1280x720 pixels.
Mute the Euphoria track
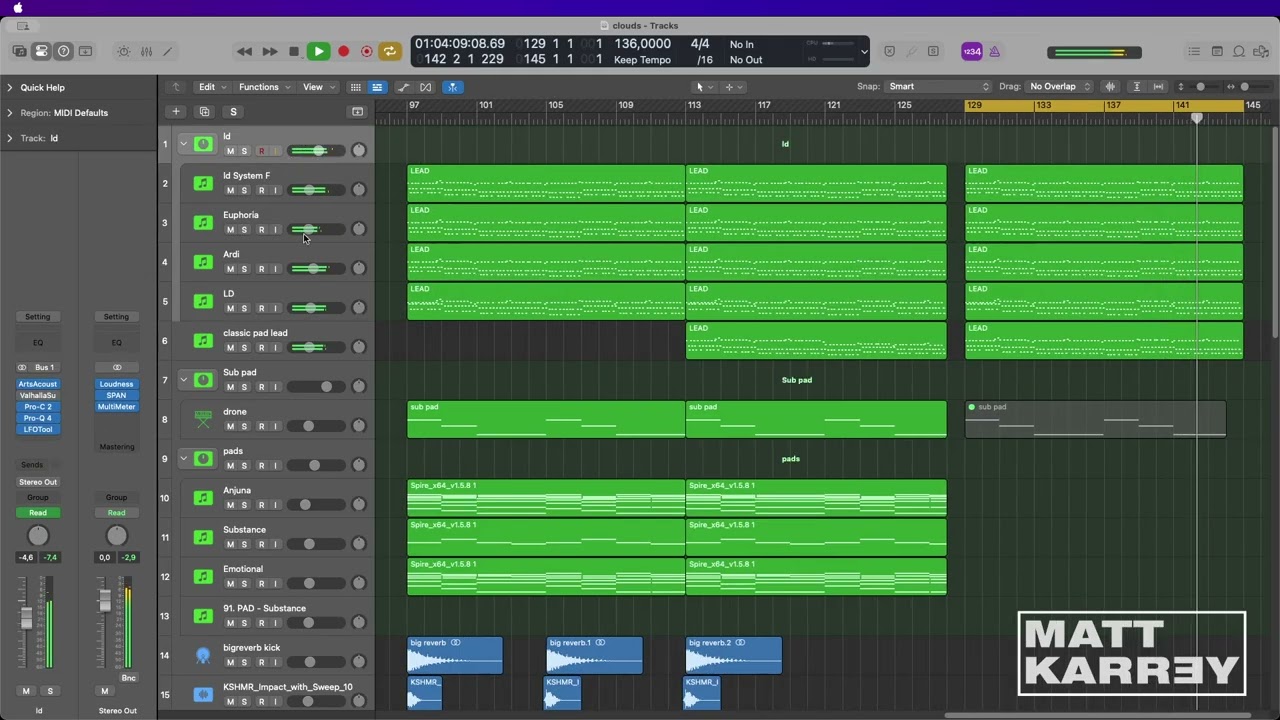click(230, 230)
